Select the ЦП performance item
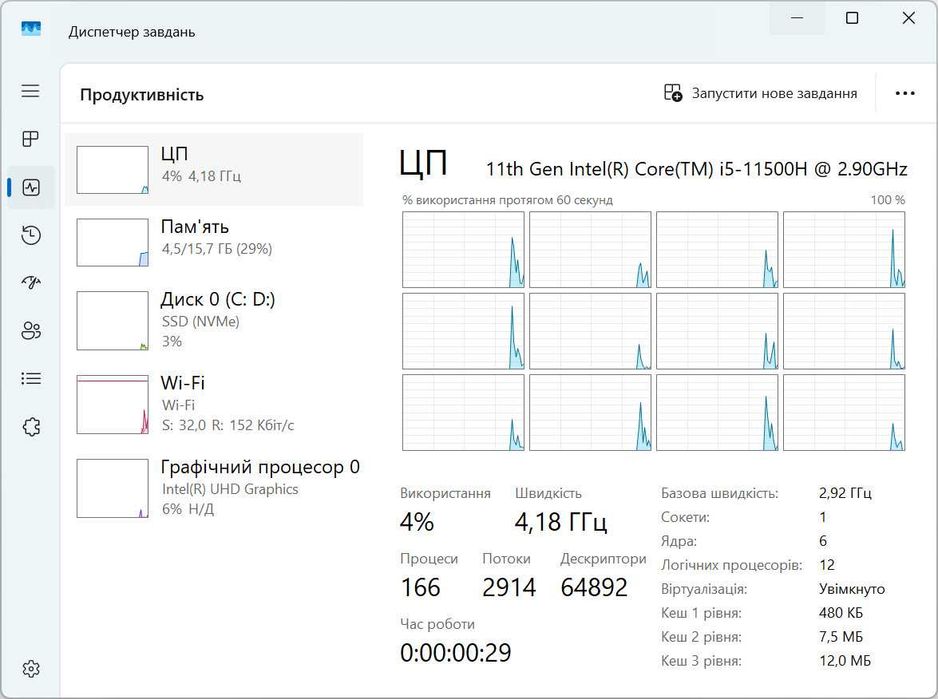The width and height of the screenshot is (938, 699). click(214, 170)
